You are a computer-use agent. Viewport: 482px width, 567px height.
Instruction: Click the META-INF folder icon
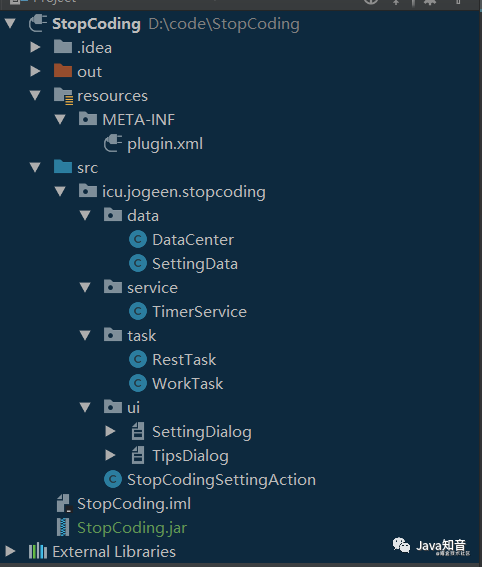click(x=88, y=119)
